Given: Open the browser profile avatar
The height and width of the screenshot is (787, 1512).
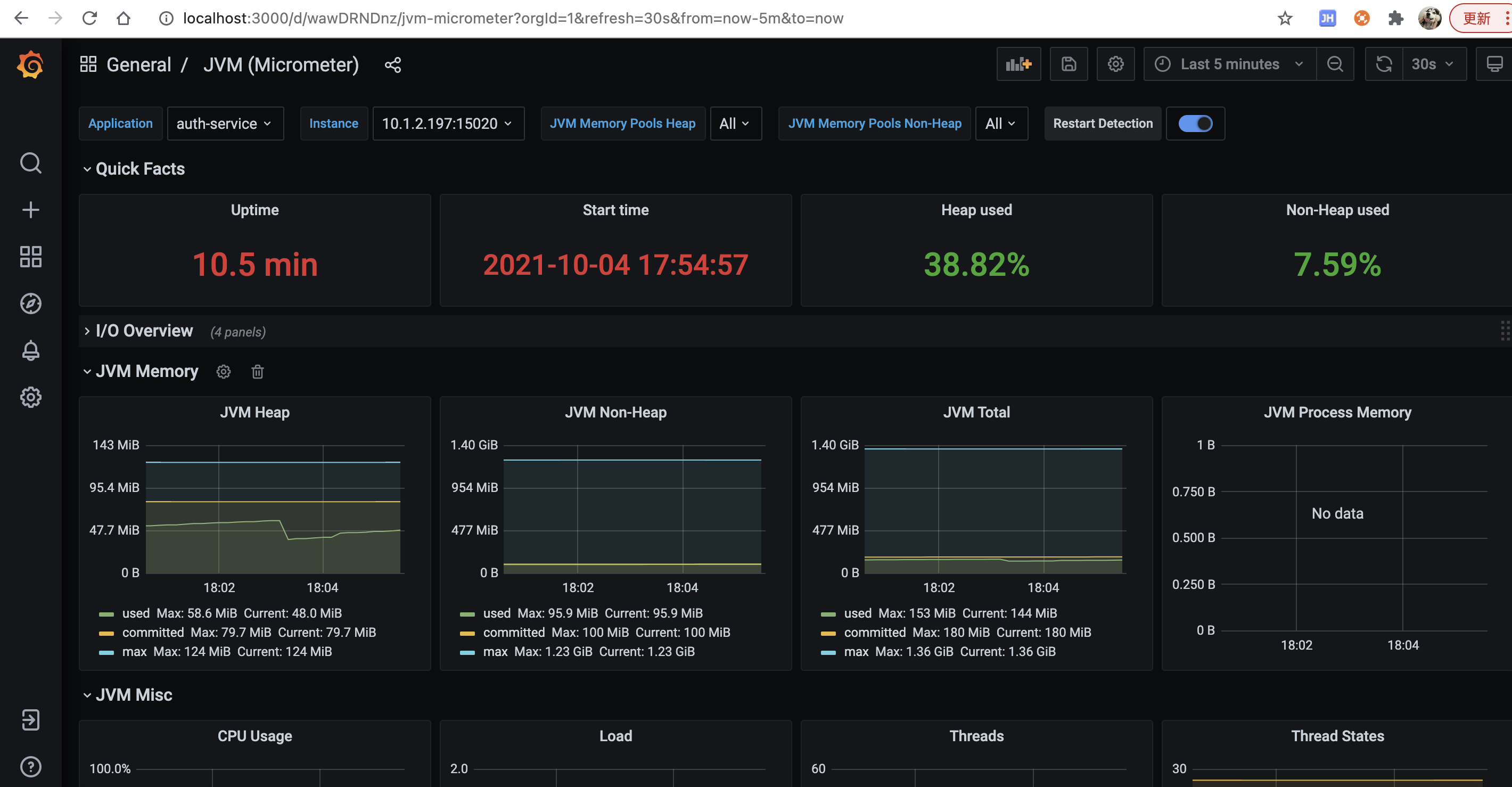Looking at the screenshot, I should click(1429, 18).
